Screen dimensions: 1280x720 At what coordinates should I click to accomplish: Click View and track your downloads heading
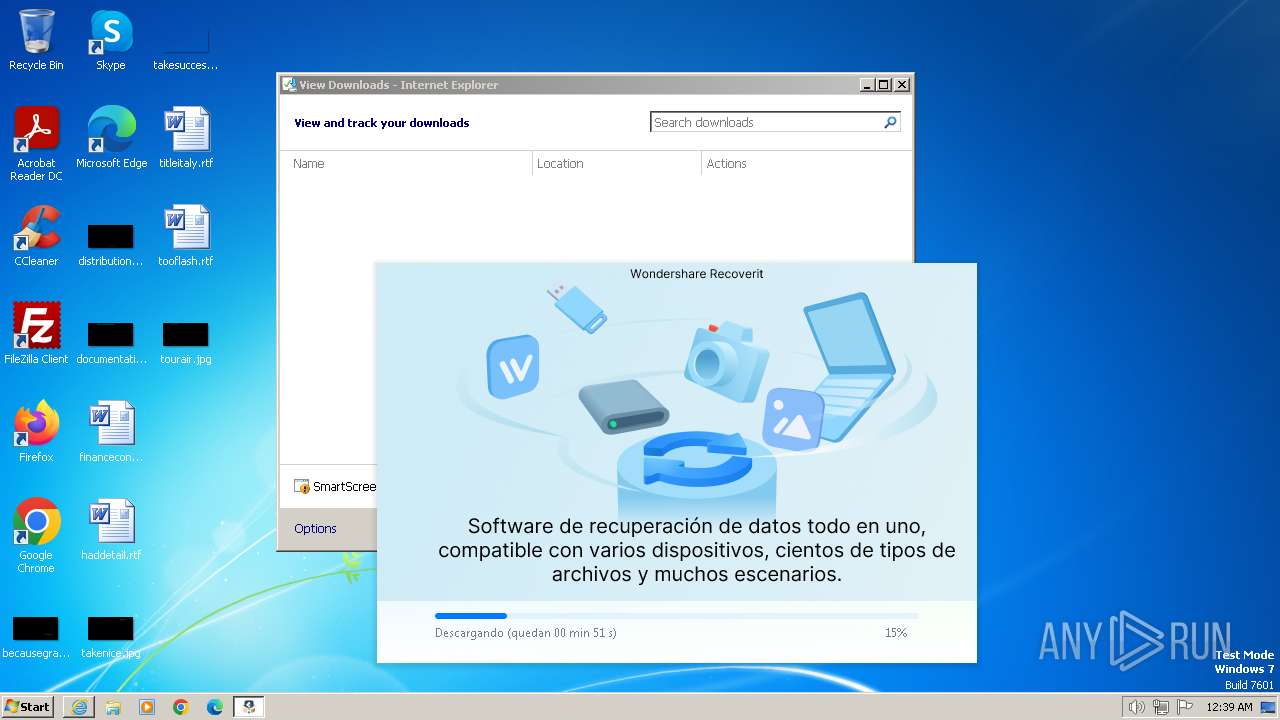point(381,123)
